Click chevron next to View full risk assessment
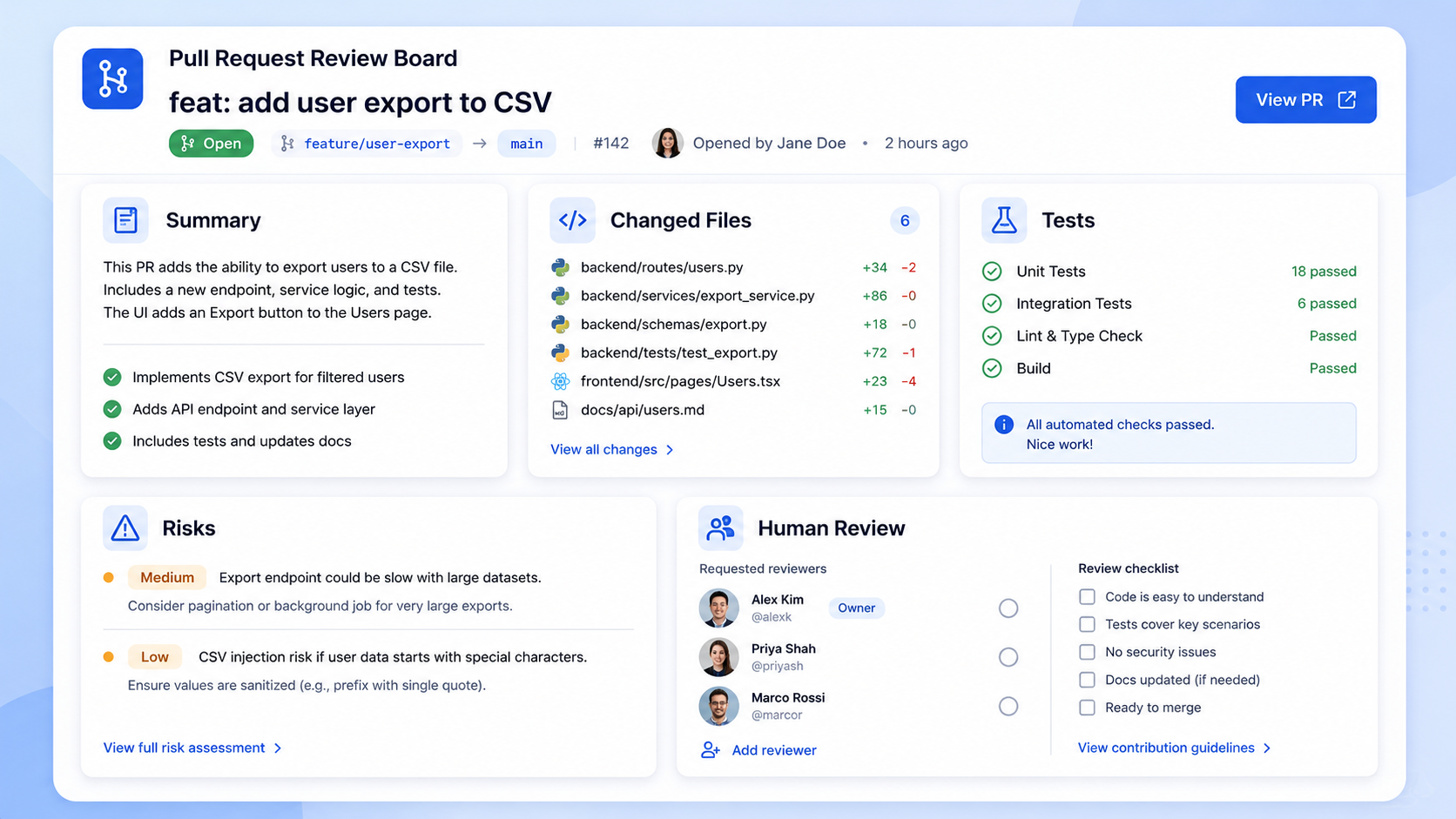1456x819 pixels. tap(278, 749)
